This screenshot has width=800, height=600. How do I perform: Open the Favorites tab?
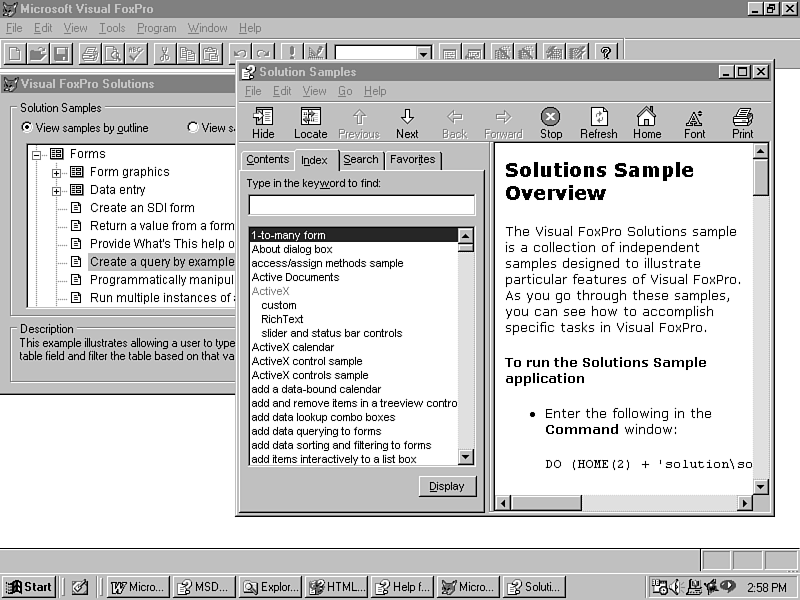[x=412, y=159]
